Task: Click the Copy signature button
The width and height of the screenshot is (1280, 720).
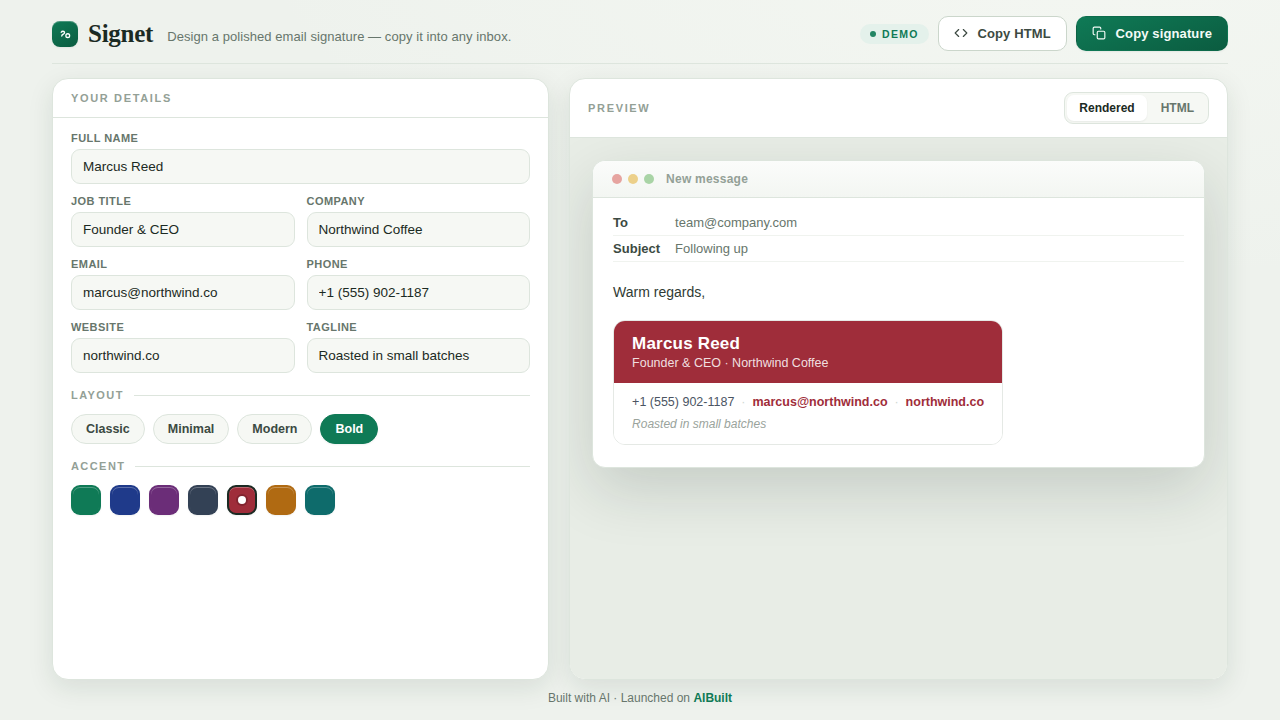Action: click(1152, 33)
